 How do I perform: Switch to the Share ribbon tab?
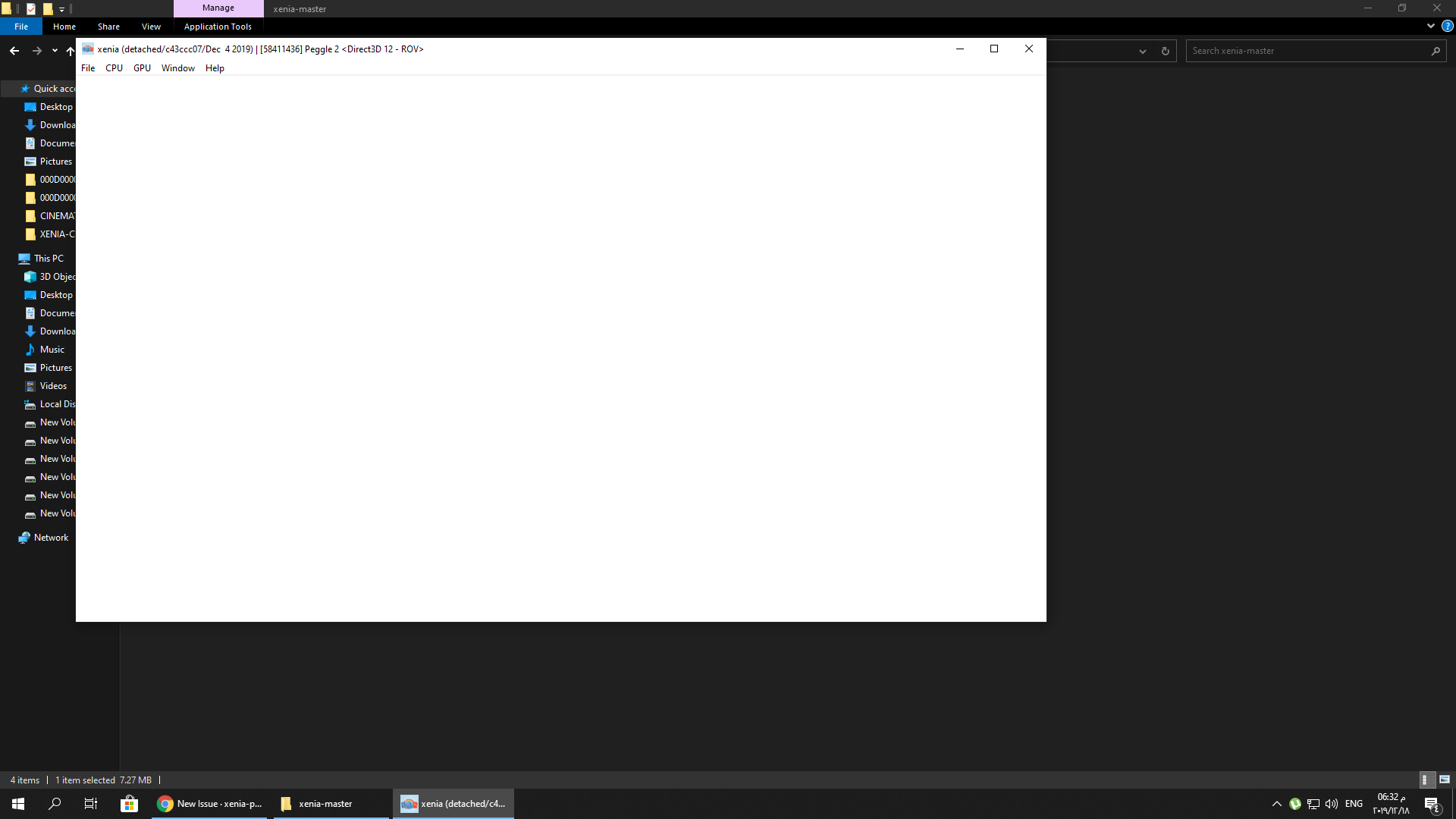pos(108,27)
